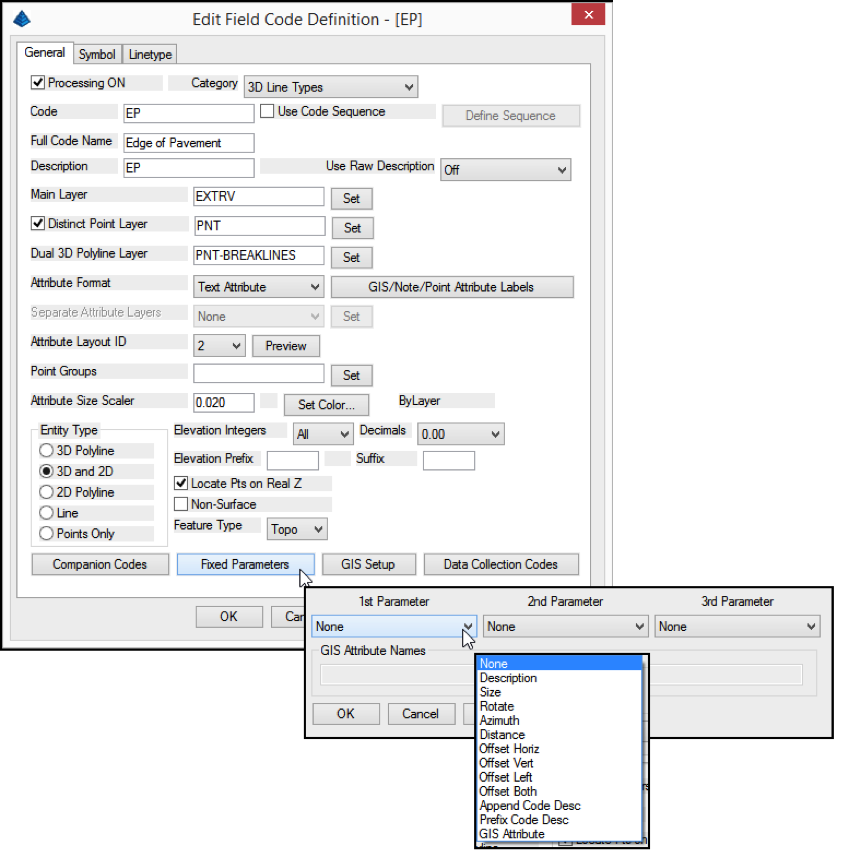This screenshot has width=866, height=863.
Task: Choose Offset Left in the parameter list
Action: pos(559,777)
